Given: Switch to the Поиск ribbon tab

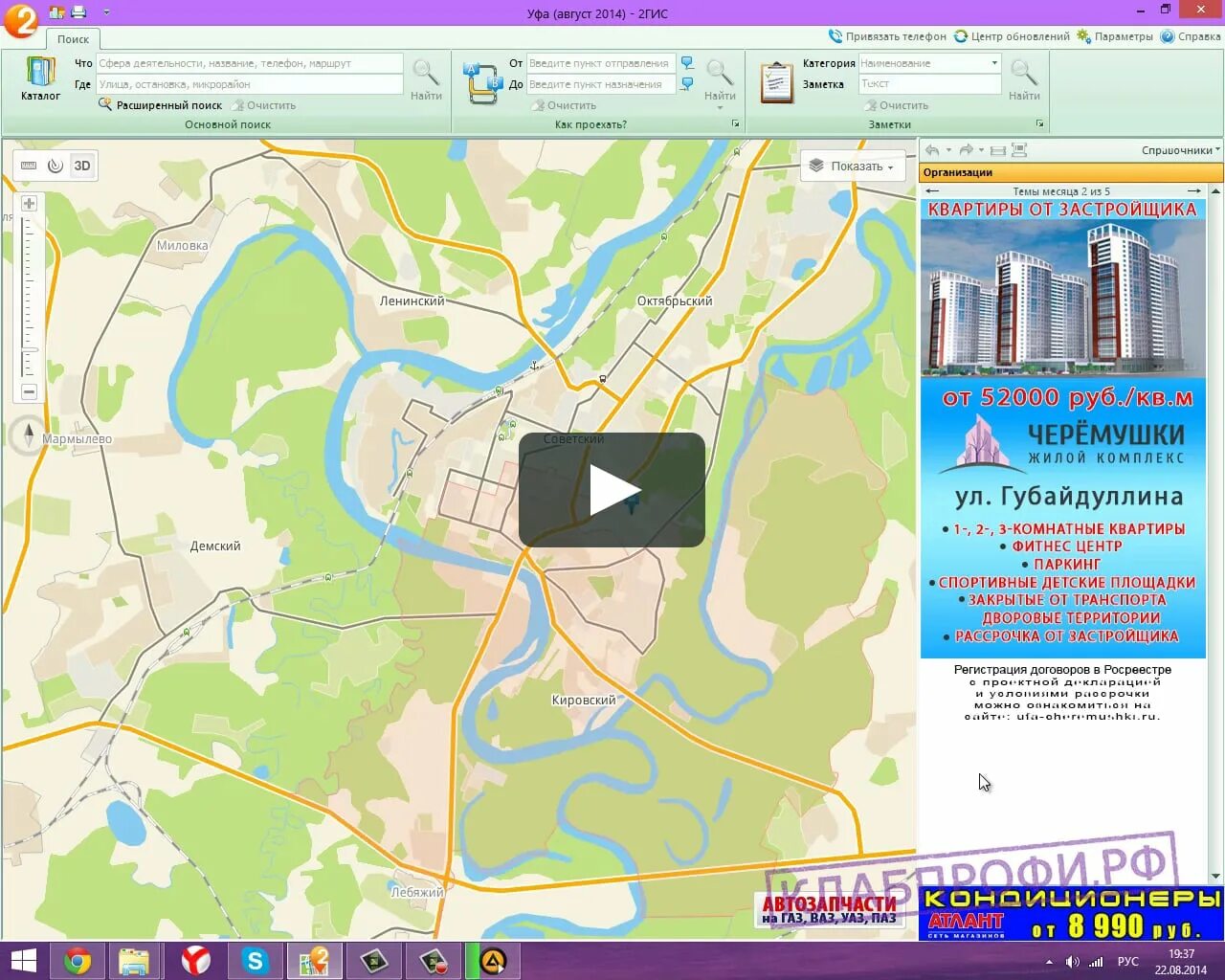Looking at the screenshot, I should coord(73,39).
